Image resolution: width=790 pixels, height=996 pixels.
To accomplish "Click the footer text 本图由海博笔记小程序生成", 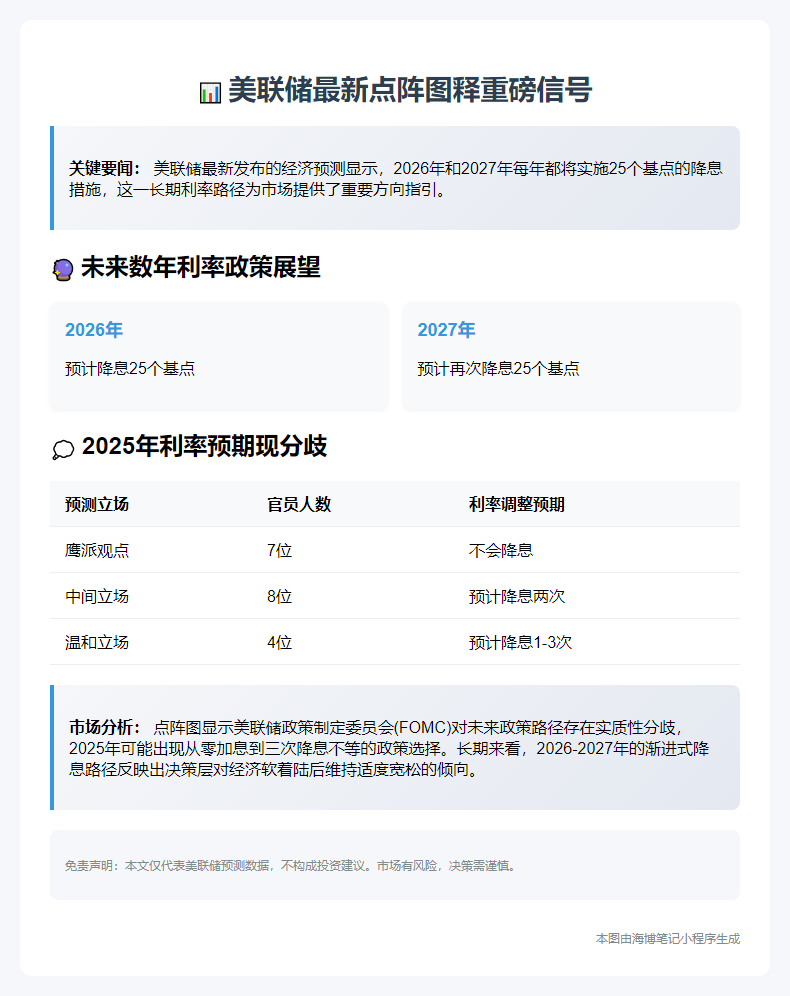I will point(668,938).
